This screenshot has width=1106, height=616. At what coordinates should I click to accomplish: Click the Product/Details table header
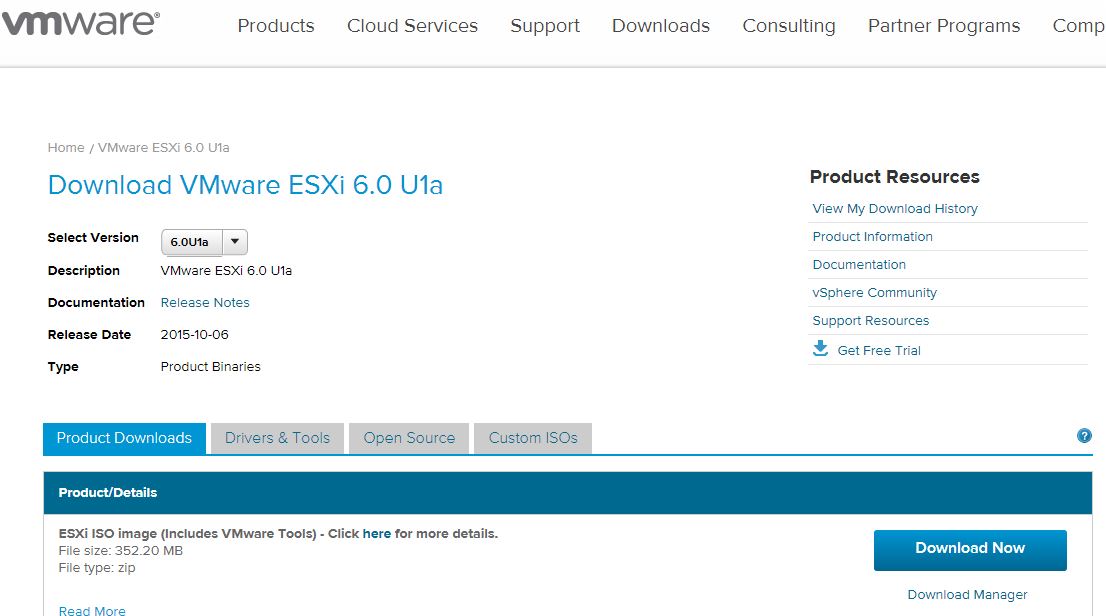pos(568,493)
